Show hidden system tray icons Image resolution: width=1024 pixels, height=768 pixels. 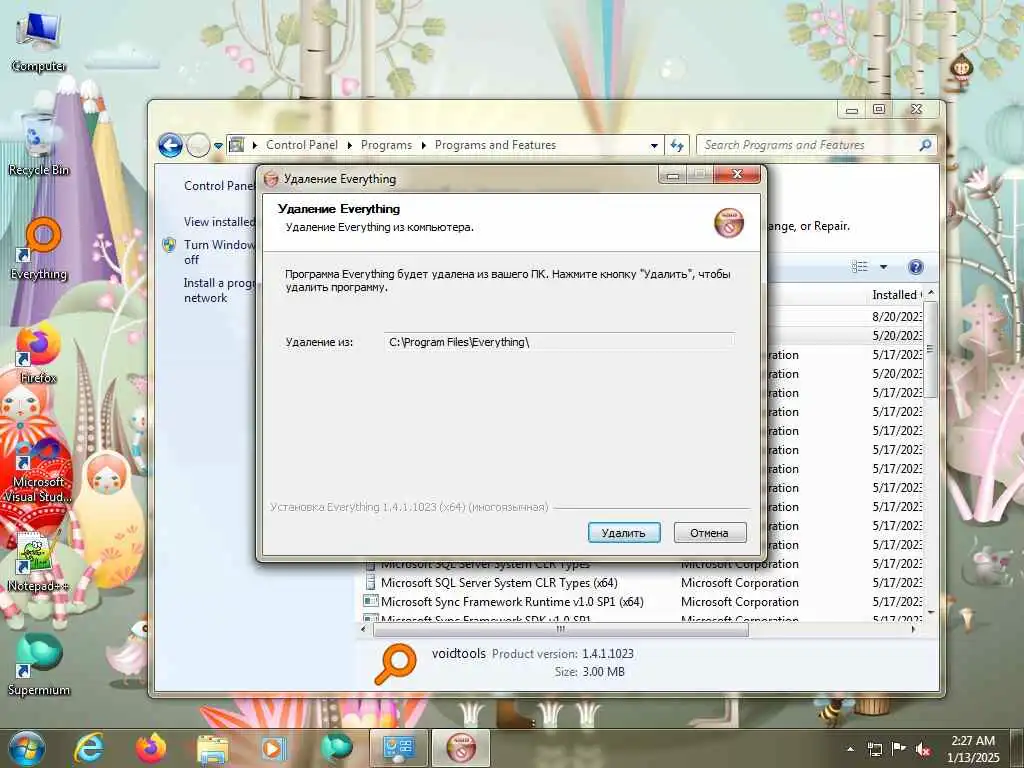850,749
